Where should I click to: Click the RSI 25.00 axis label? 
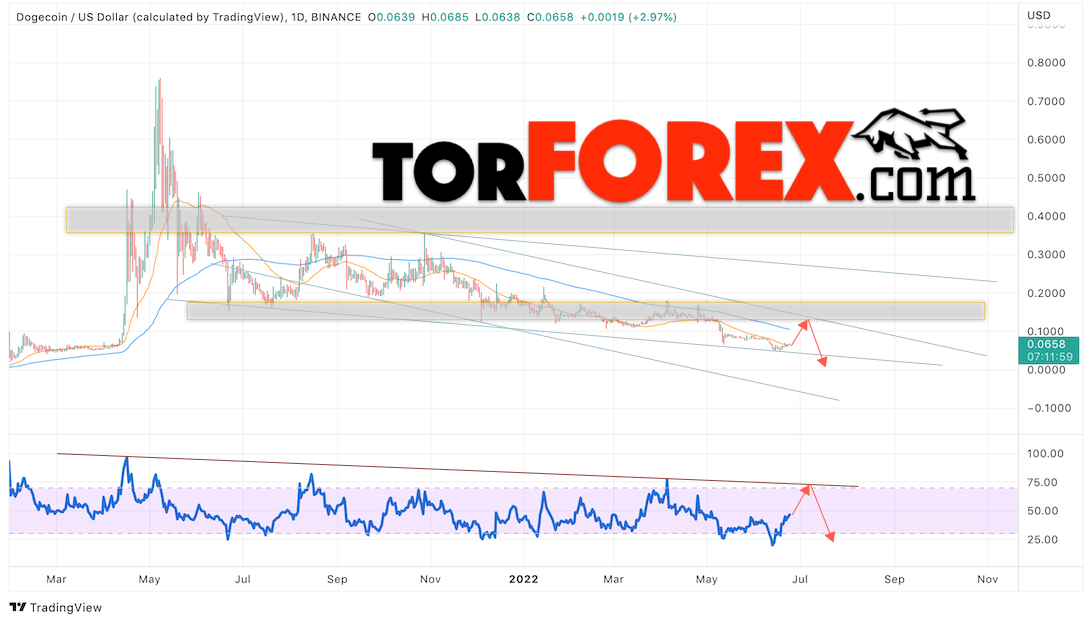1043,539
